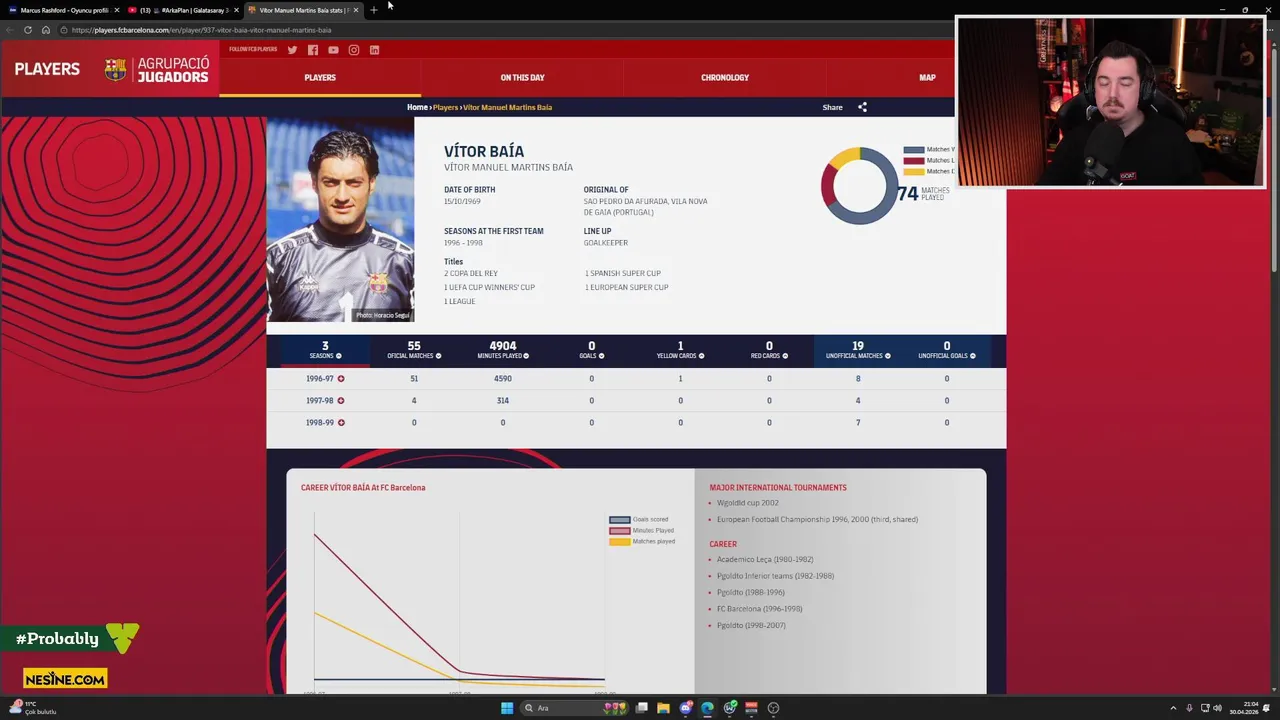Screen dimensions: 1280x720
Task: Go to browser home icon
Action: click(x=45, y=30)
